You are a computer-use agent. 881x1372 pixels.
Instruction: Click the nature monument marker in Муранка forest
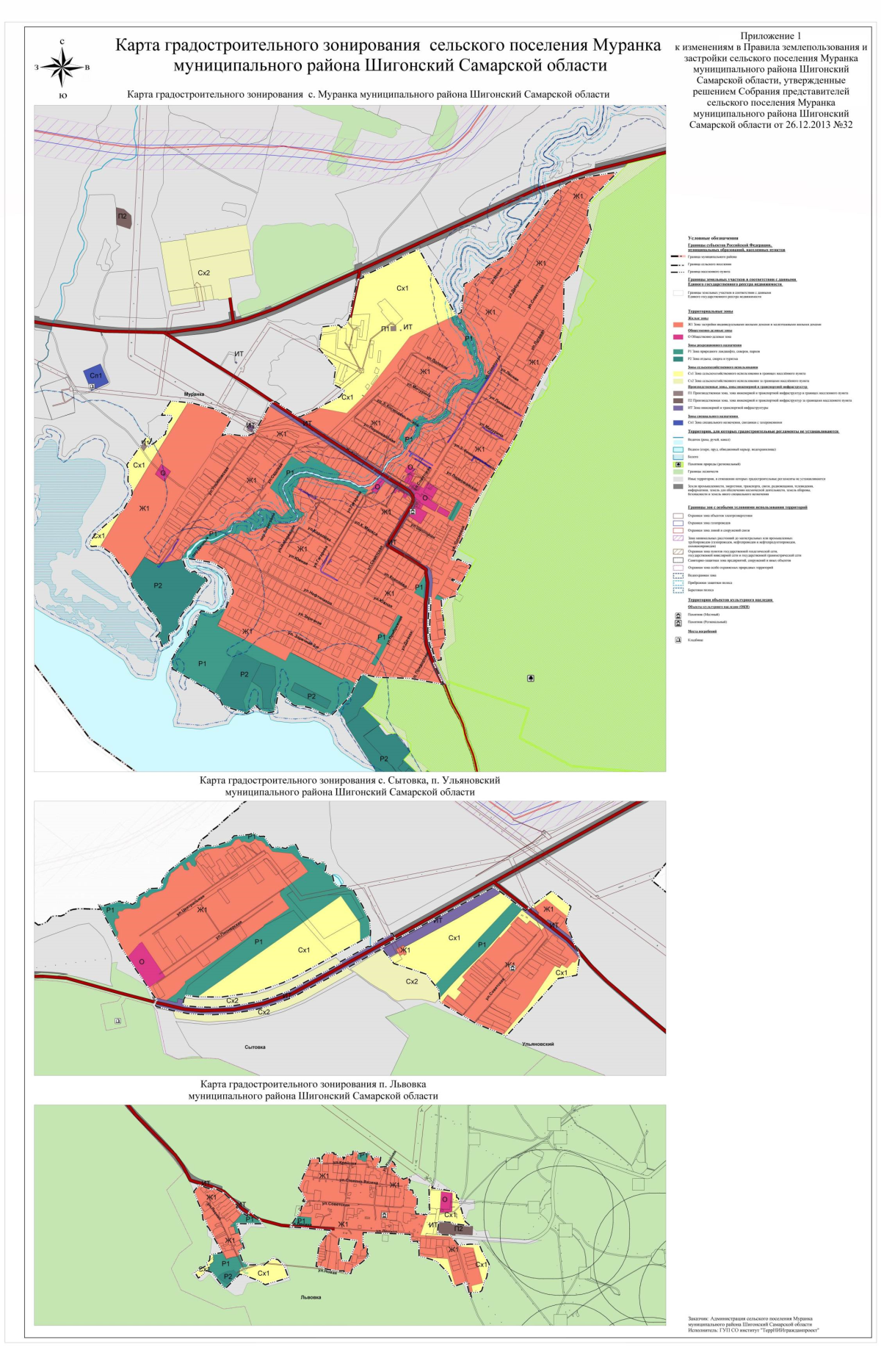pyautogui.click(x=531, y=678)
